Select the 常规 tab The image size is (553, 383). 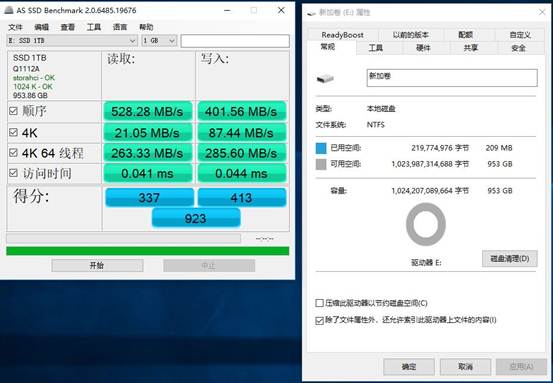click(x=327, y=47)
